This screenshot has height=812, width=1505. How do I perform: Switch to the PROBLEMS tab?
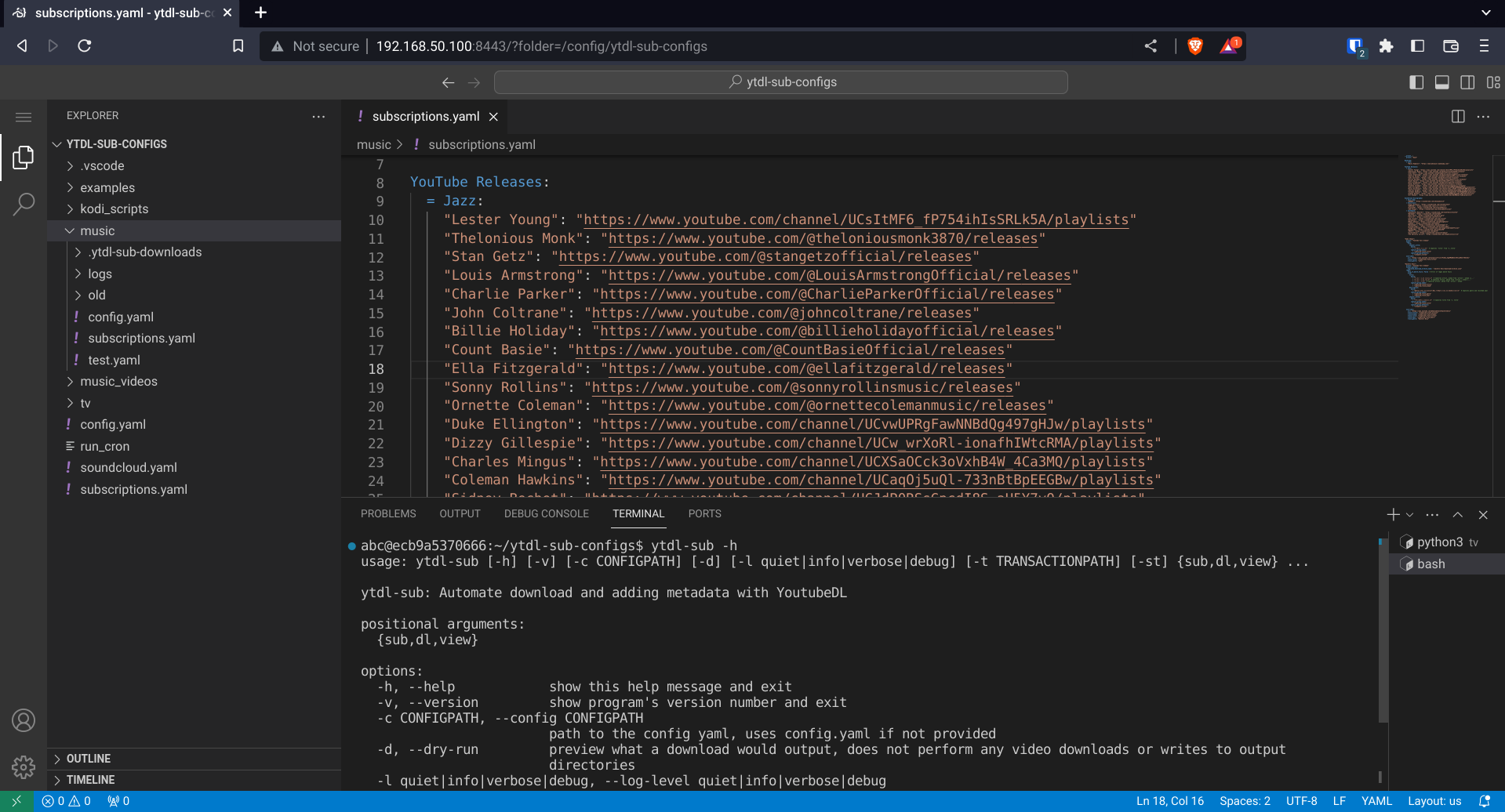[x=388, y=513]
